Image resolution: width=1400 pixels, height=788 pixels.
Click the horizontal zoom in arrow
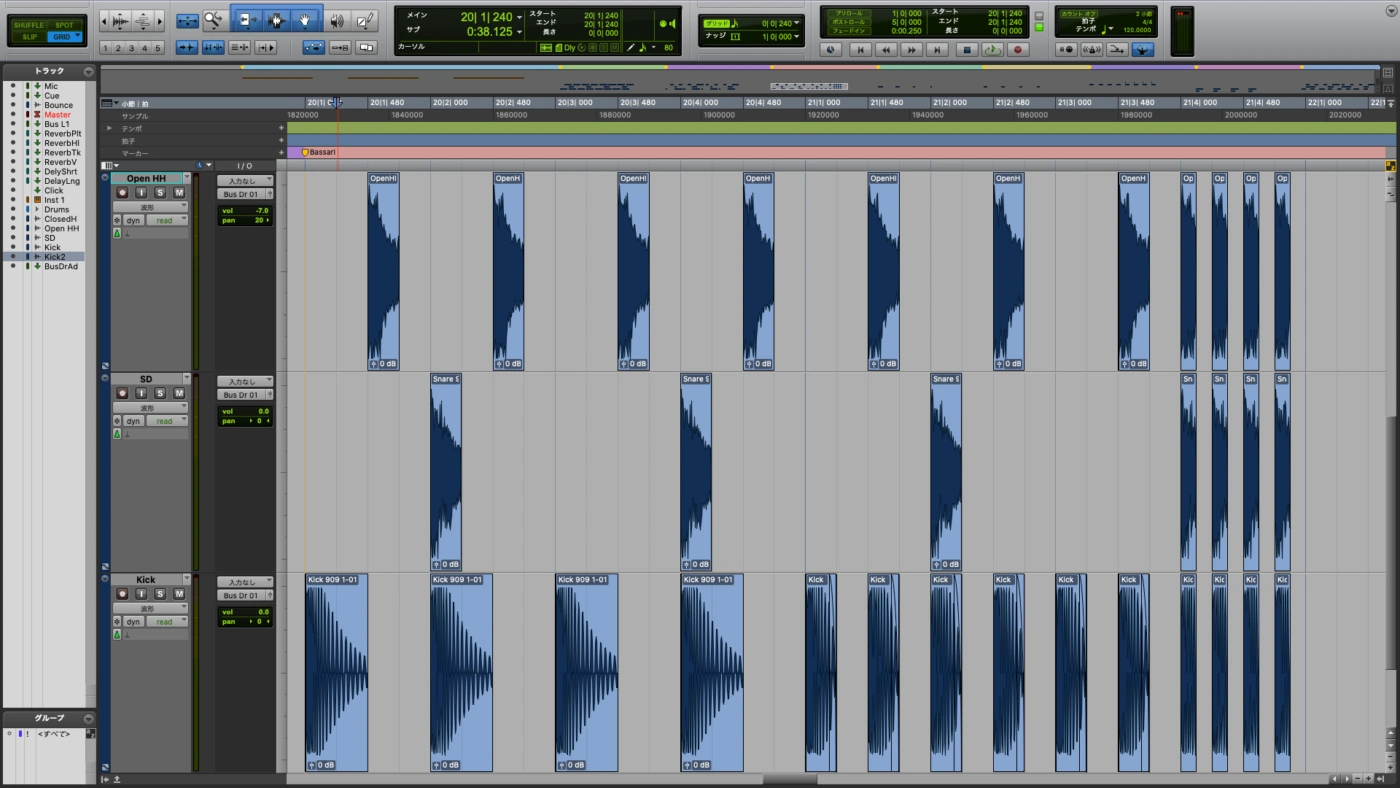click(159, 20)
